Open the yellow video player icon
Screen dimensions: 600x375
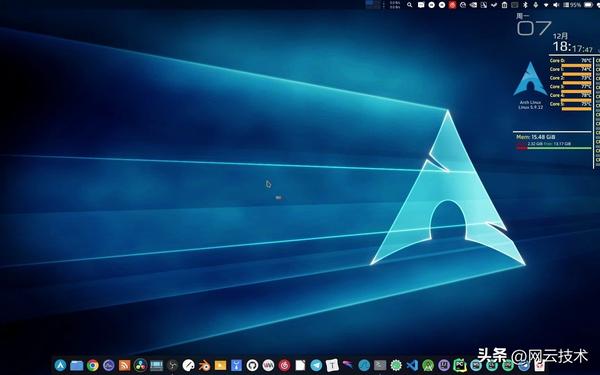(220, 365)
